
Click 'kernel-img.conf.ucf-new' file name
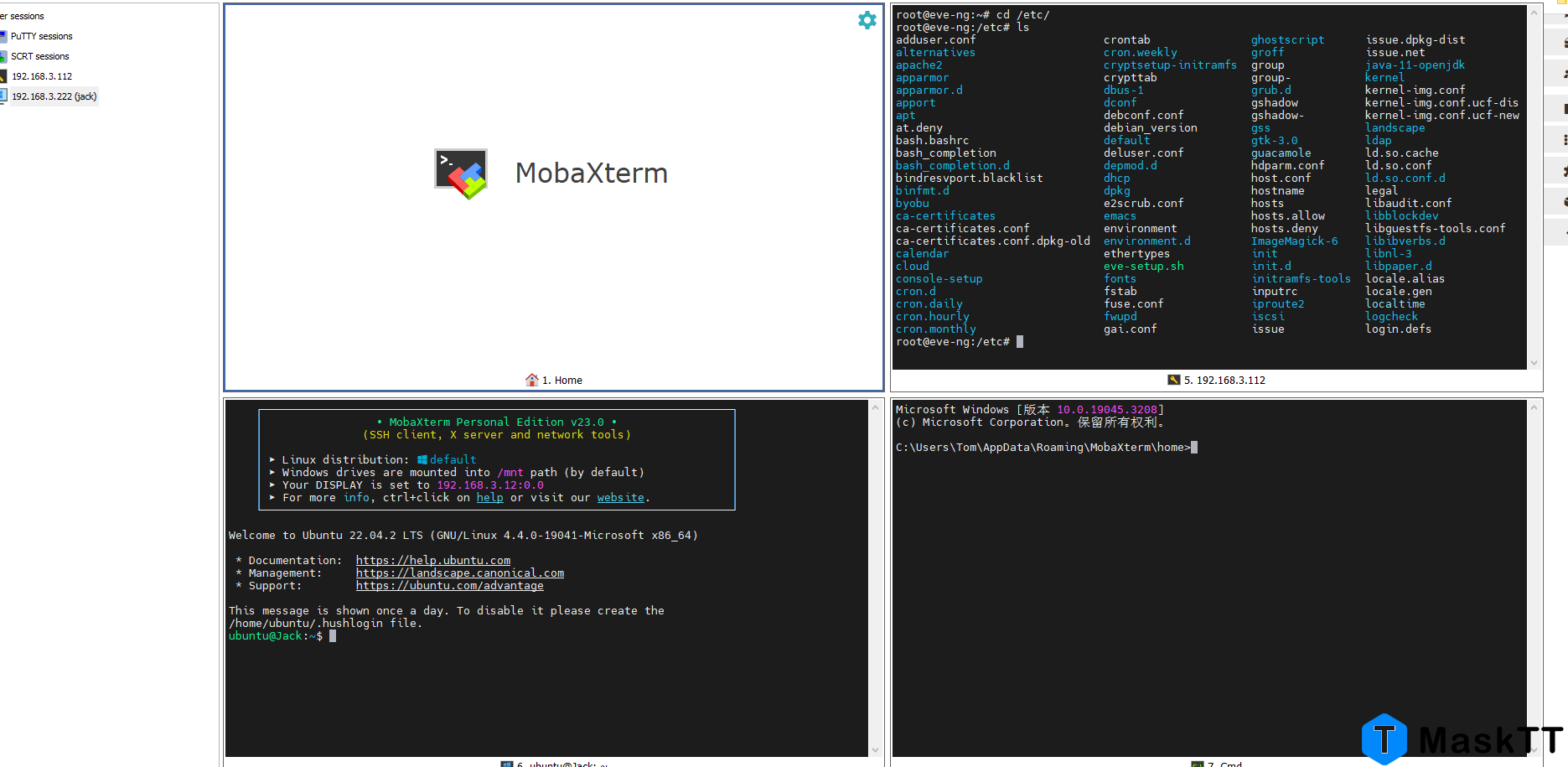(1442, 115)
